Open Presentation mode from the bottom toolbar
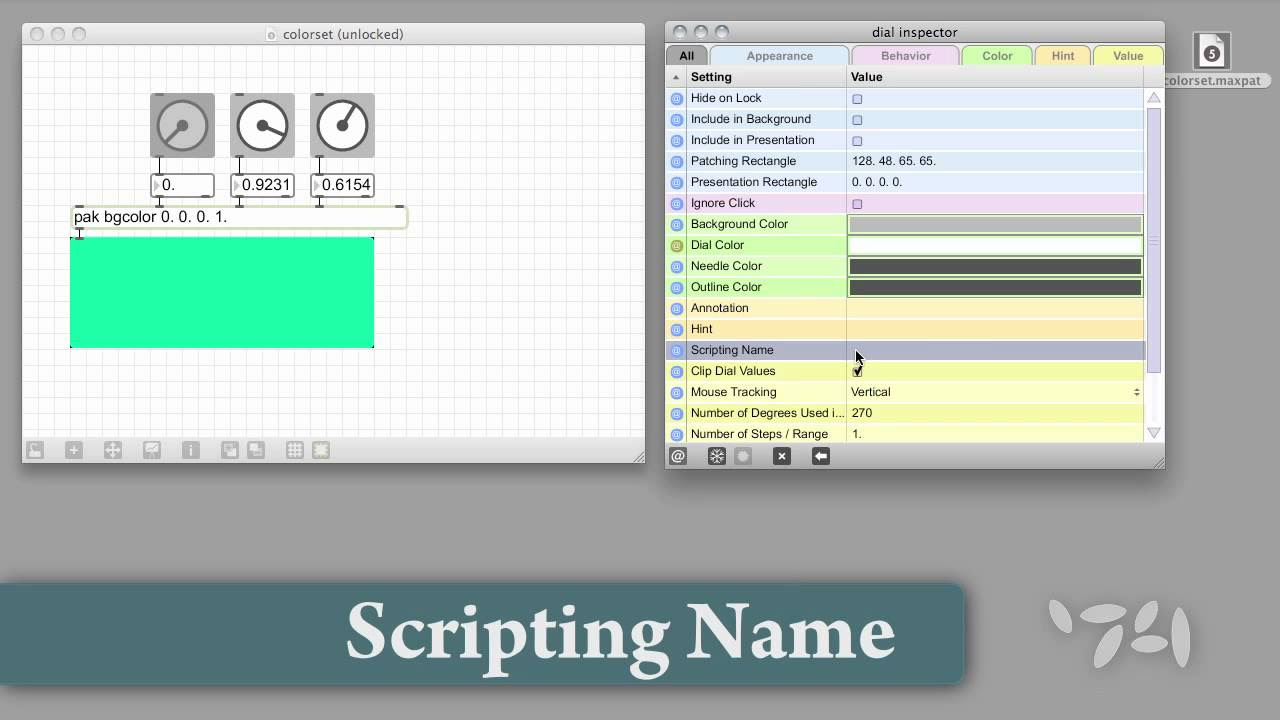Image resolution: width=1280 pixels, height=720 pixels. pos(152,450)
